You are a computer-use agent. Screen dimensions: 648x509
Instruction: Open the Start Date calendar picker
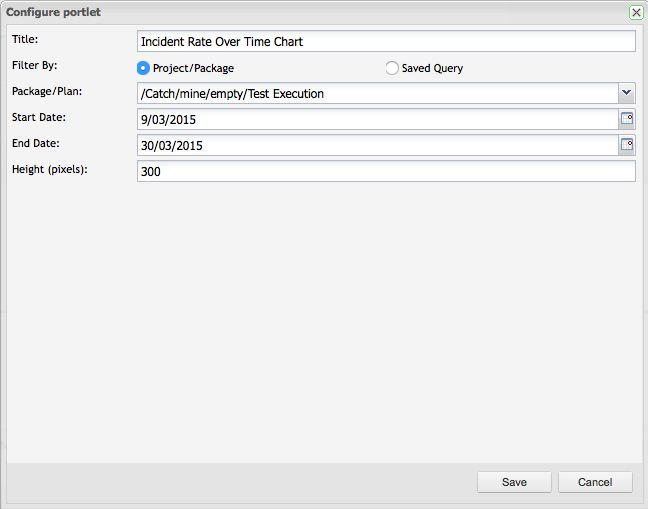[x=627, y=119]
